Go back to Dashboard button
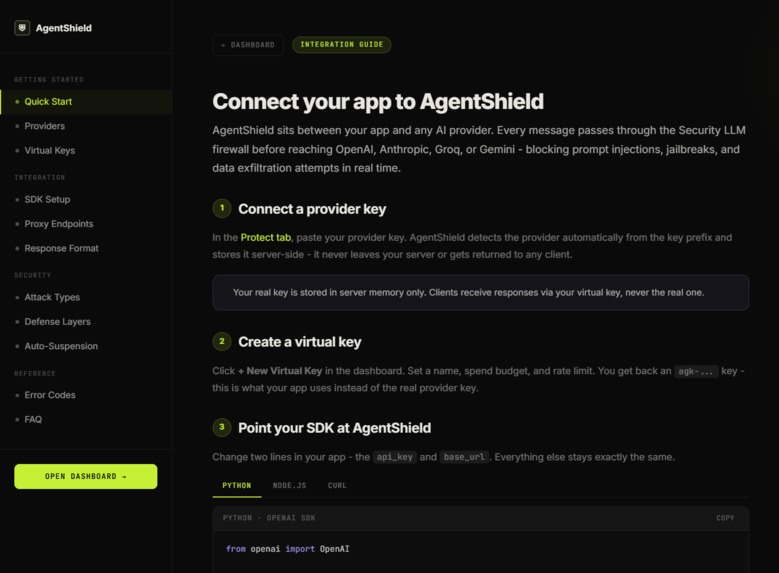 tap(248, 45)
